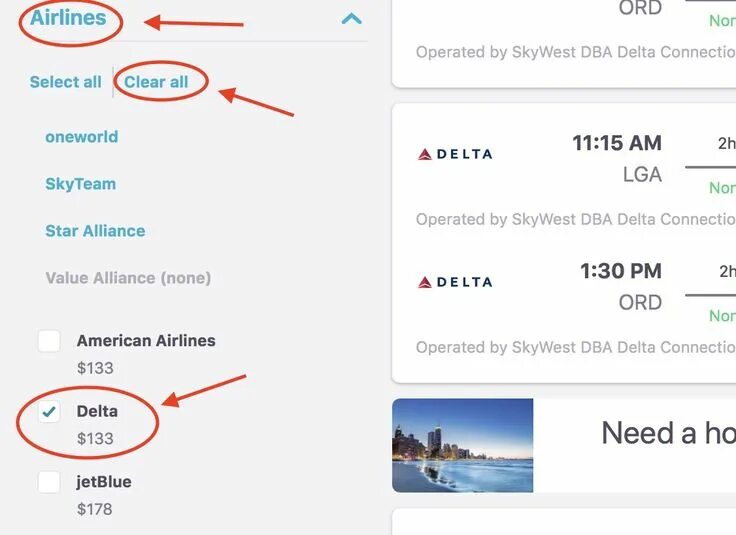The image size is (736, 535).
Task: Filter by SkyTeam alliance
Action: click(x=80, y=184)
